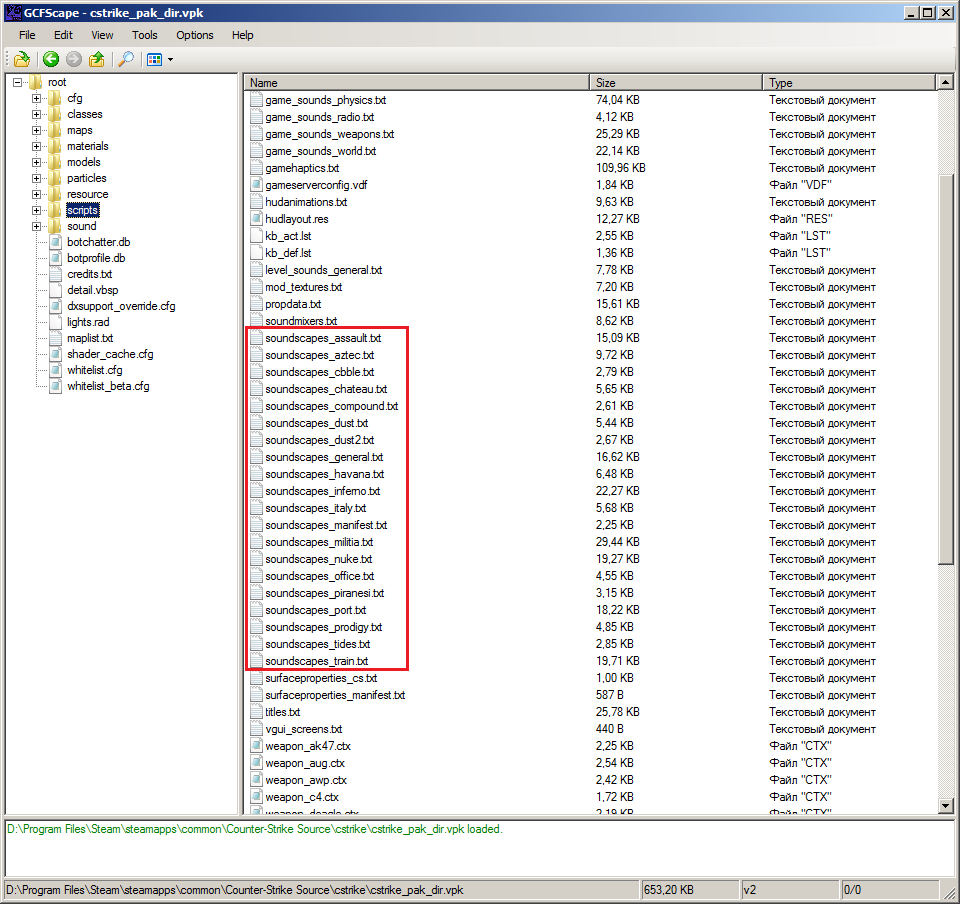This screenshot has width=960, height=904.
Task: Open the Tools menu
Action: 144,35
